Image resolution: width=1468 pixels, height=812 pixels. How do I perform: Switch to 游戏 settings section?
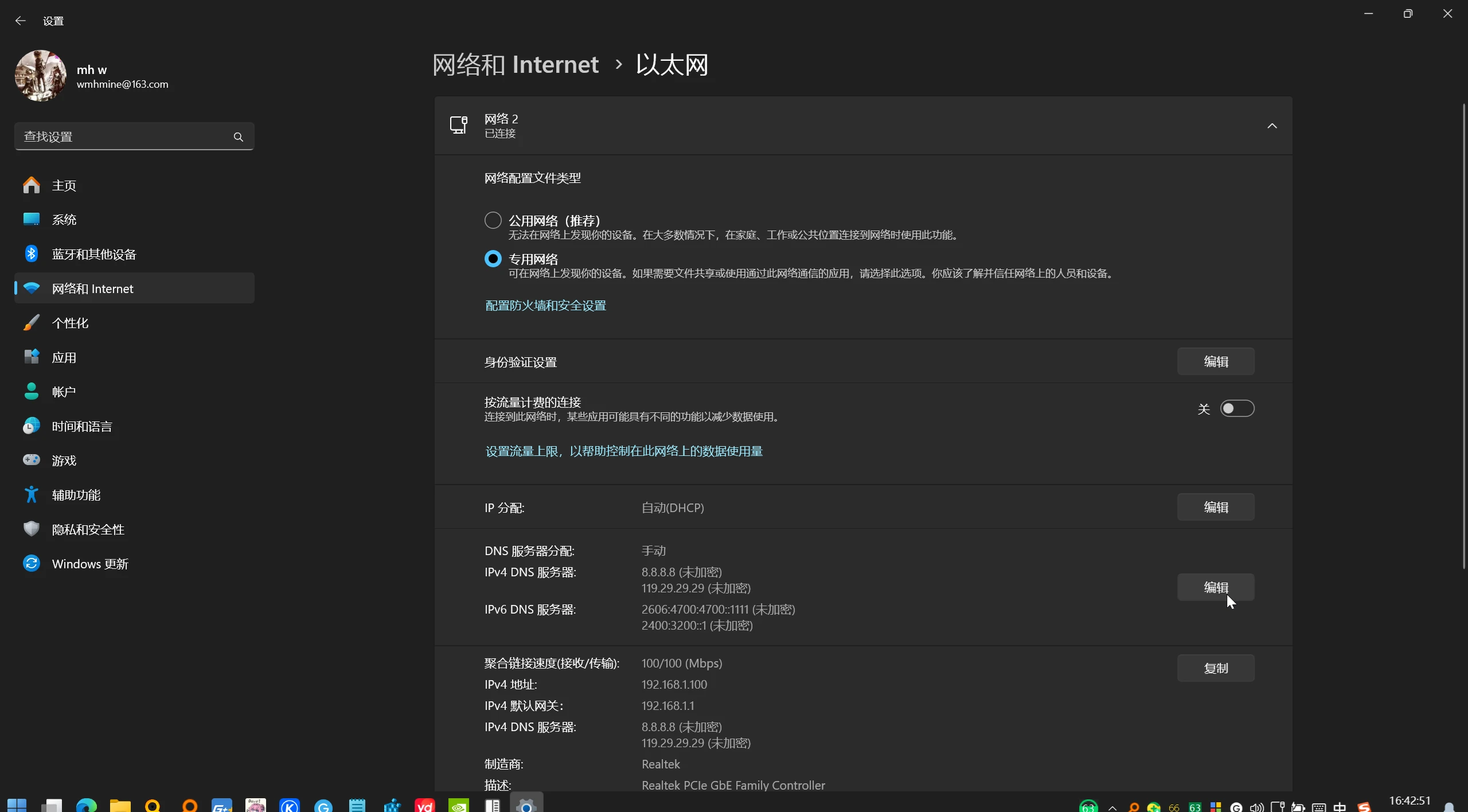(x=65, y=460)
